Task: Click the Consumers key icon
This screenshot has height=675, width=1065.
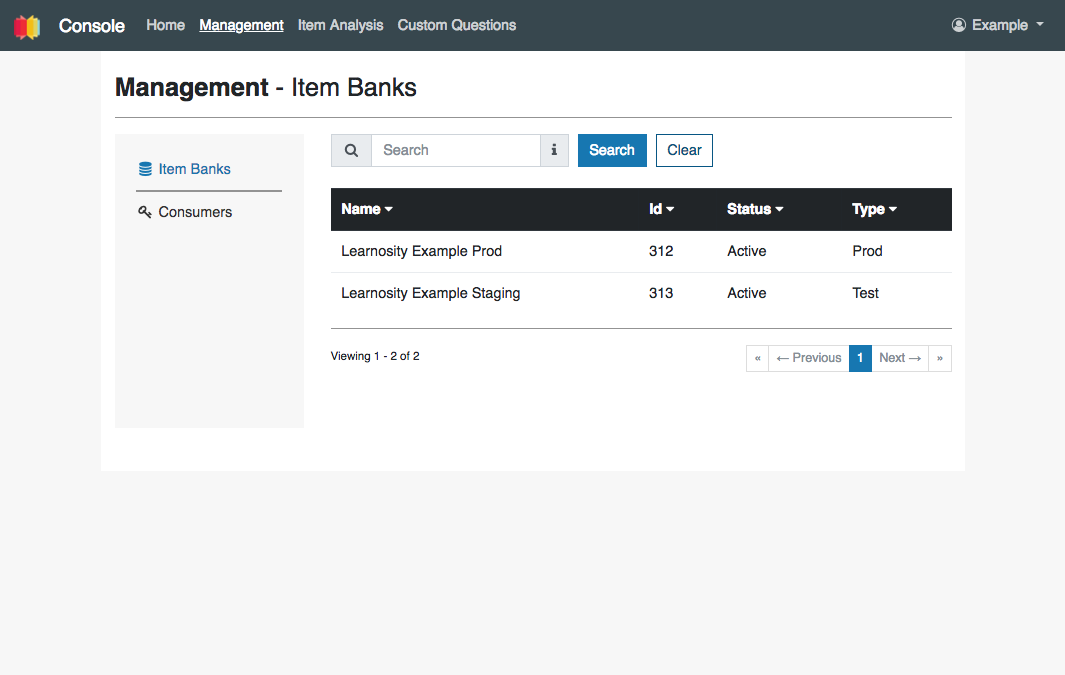Action: click(145, 212)
